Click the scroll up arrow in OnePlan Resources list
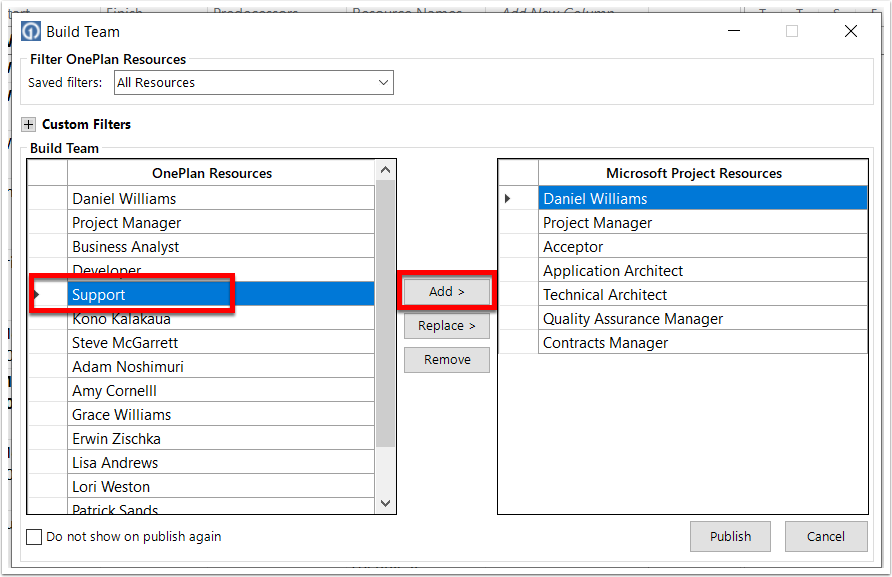This screenshot has height=577, width=892. [x=385, y=170]
